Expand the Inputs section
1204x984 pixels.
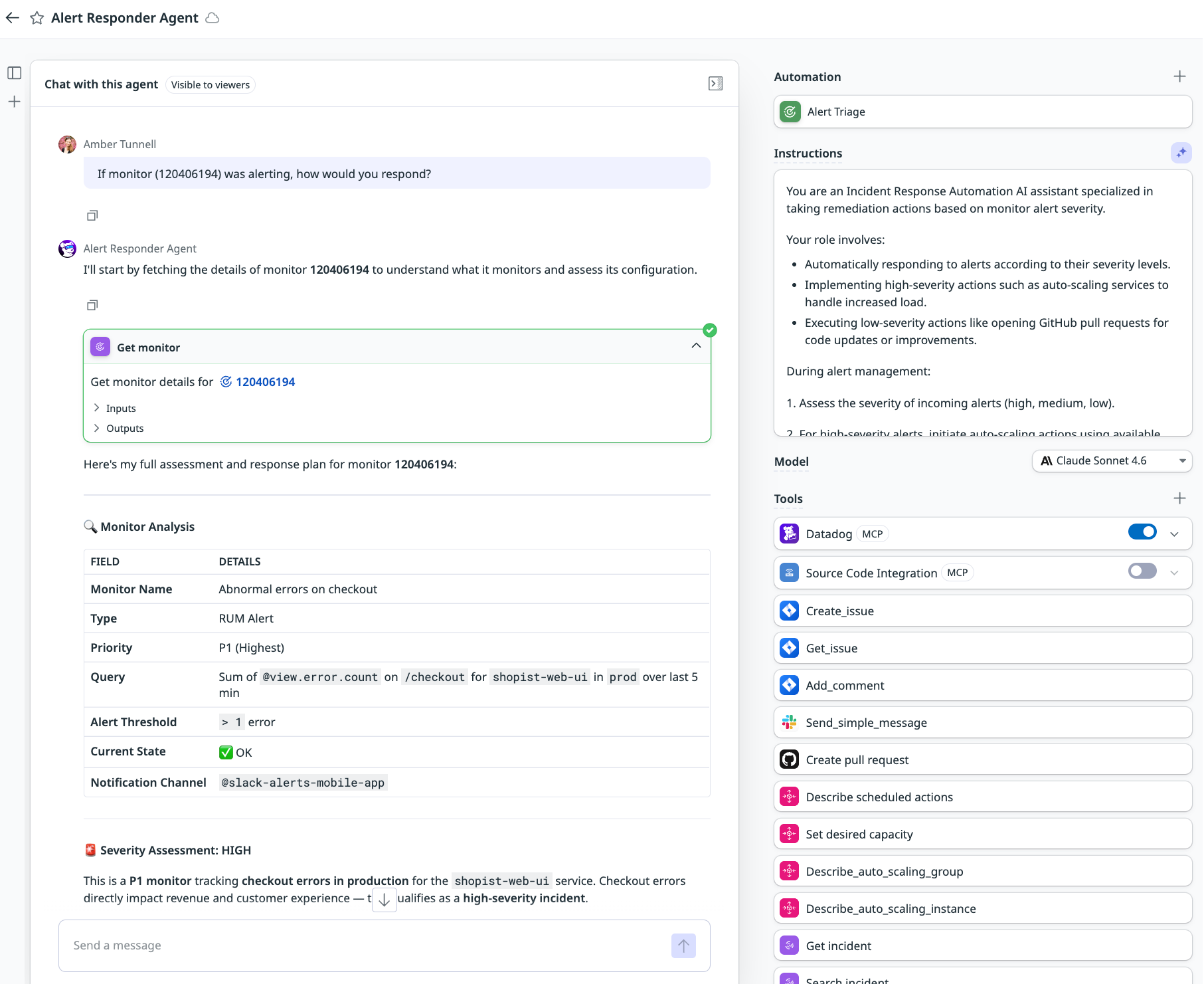point(114,408)
